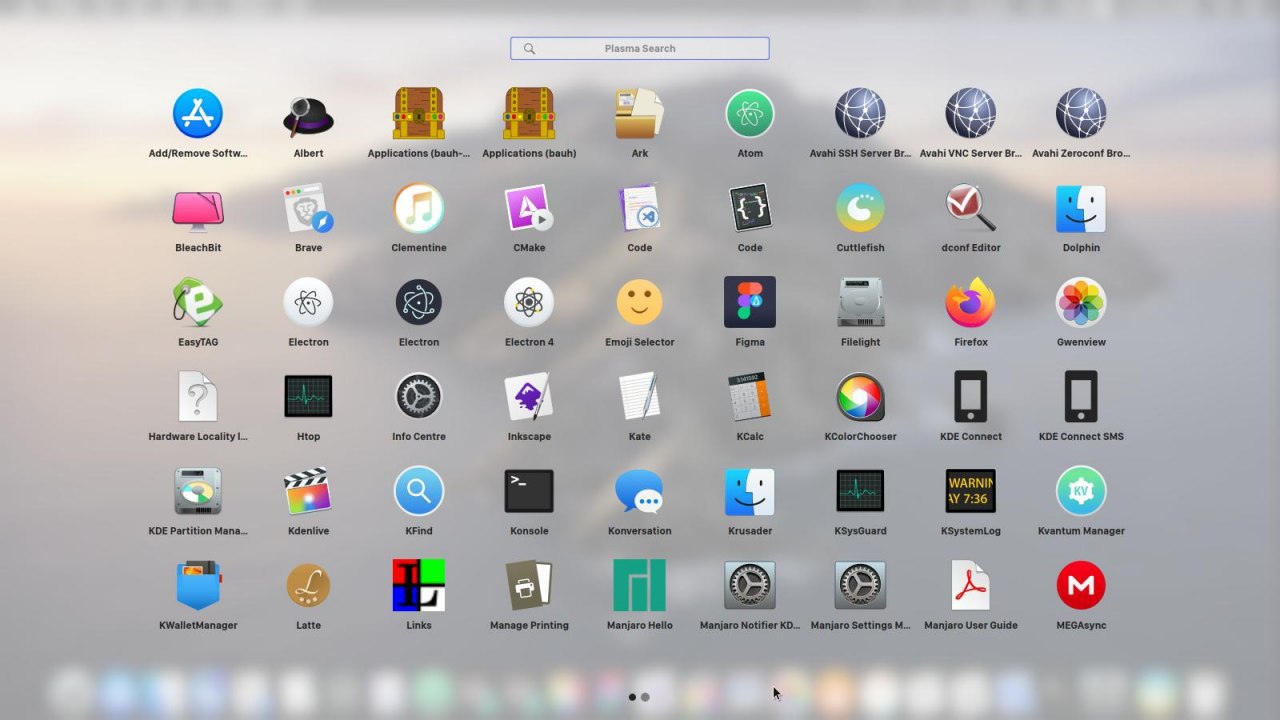This screenshot has width=1280, height=720.
Task: Launch BleachBit cleaner
Action: 198,208
